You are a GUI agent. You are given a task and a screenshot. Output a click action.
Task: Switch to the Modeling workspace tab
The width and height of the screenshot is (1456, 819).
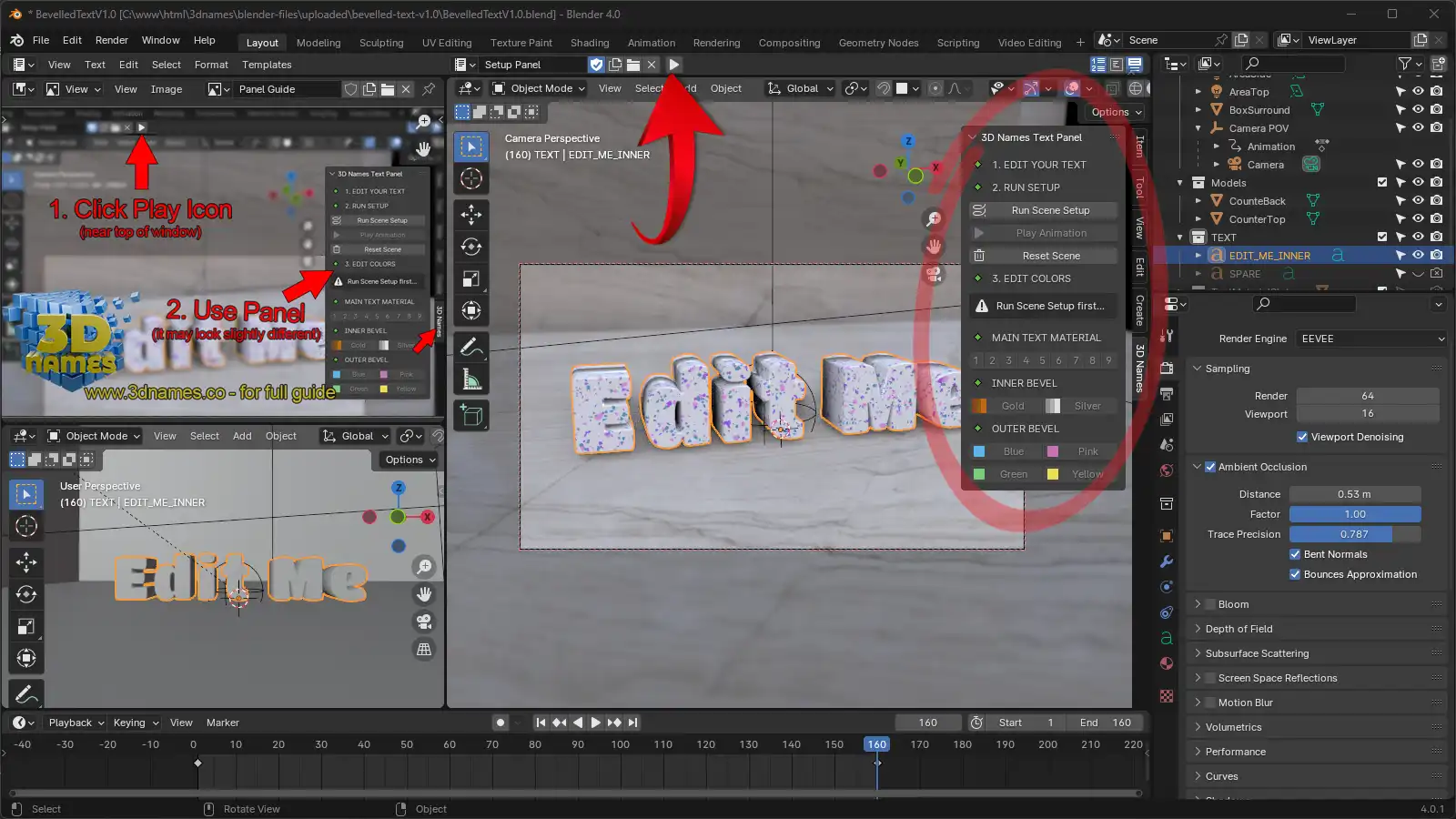click(318, 43)
